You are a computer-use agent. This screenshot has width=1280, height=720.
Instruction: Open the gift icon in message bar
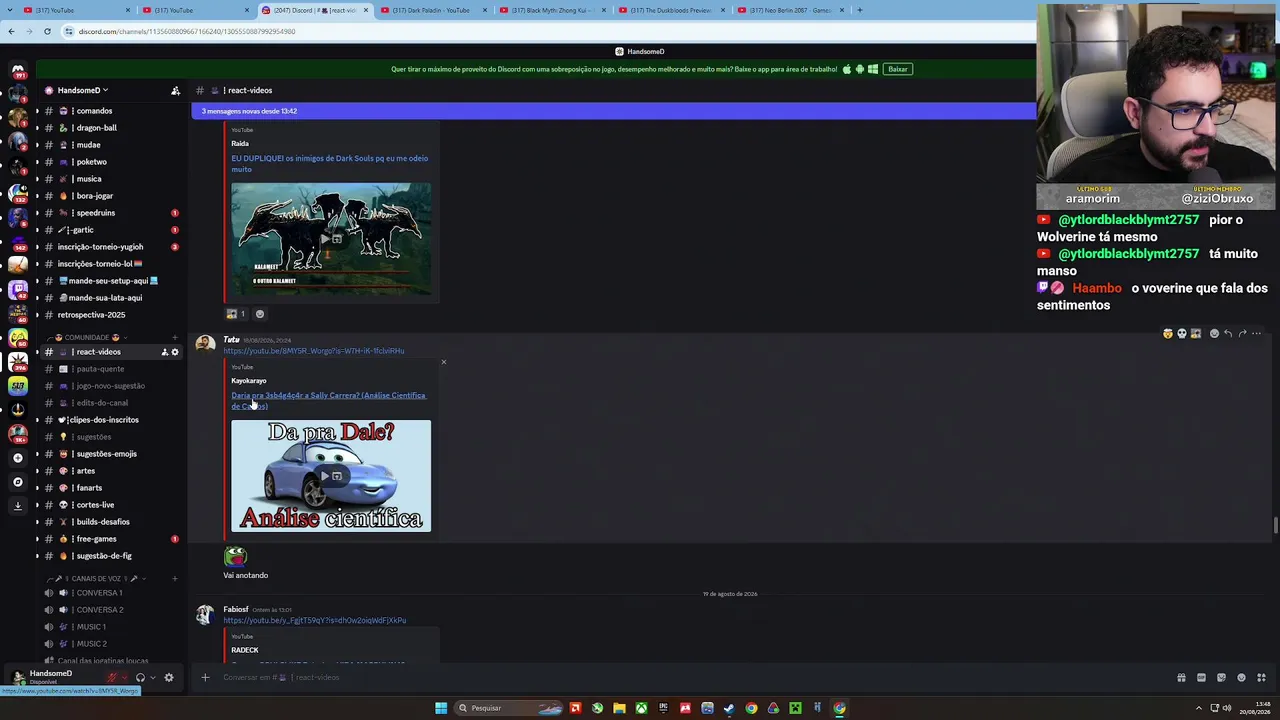(1181, 678)
